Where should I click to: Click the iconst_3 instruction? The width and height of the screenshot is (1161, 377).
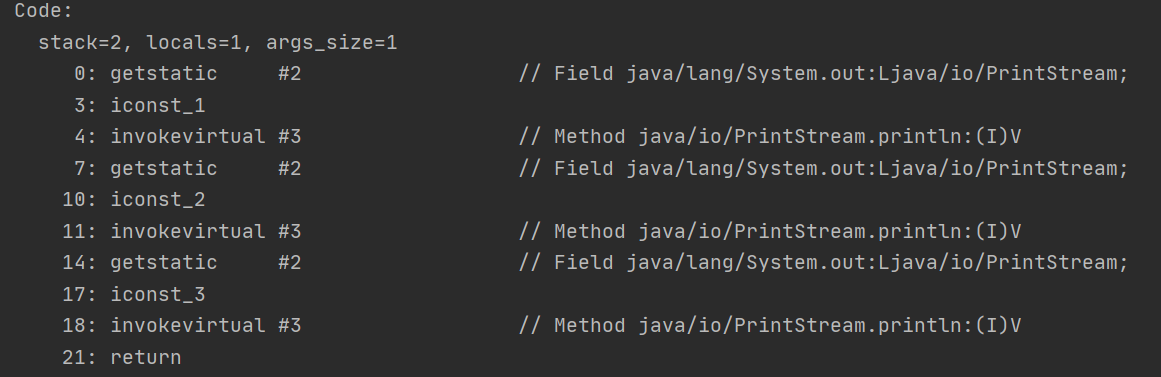(x=158, y=295)
